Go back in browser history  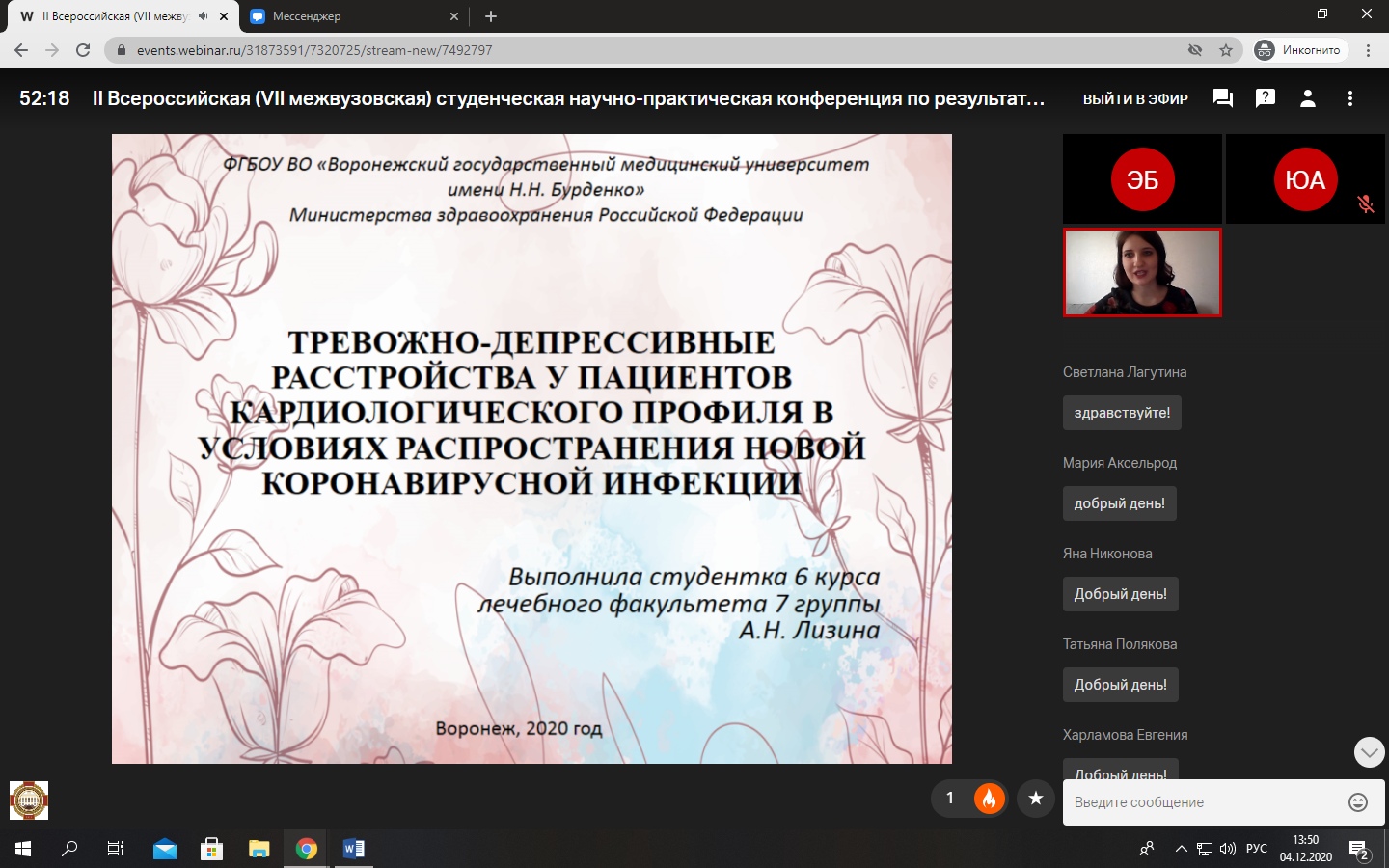[x=21, y=50]
